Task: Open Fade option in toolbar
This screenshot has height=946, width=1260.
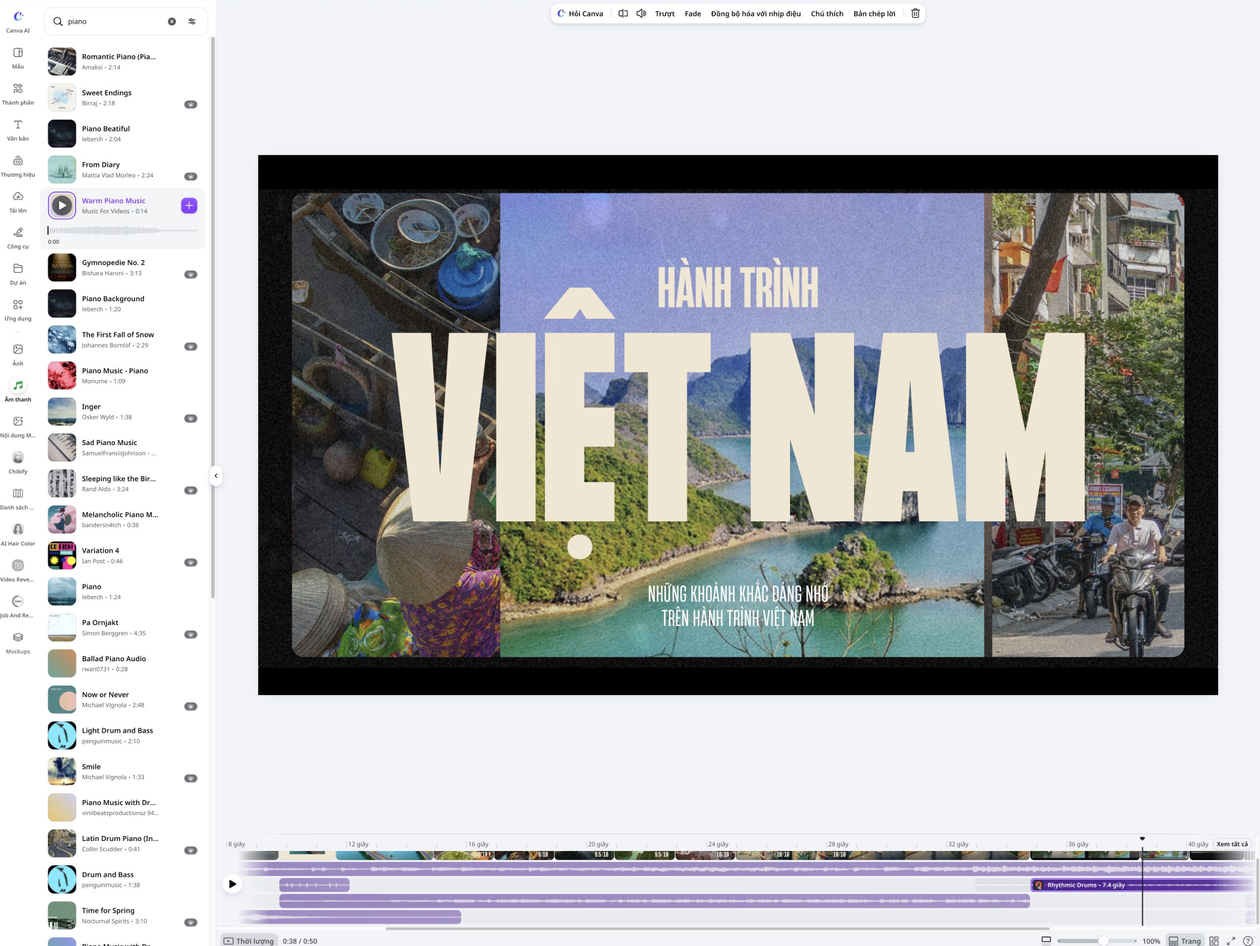Action: (x=692, y=14)
